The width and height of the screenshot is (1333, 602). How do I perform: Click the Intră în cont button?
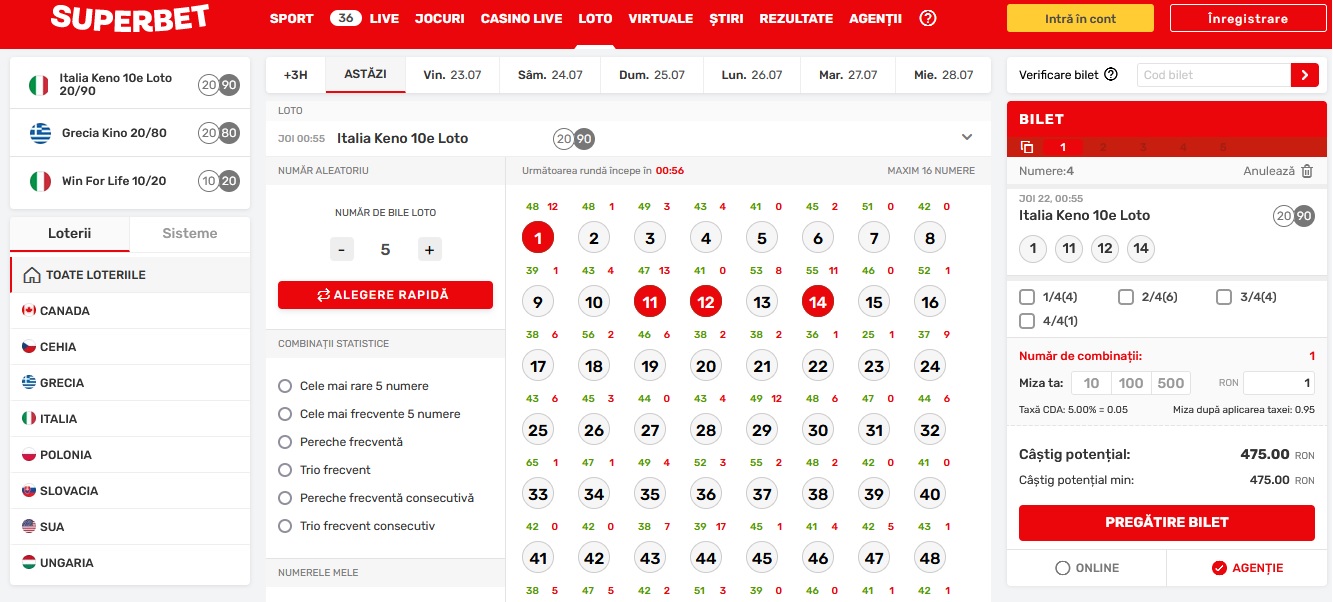[1080, 18]
